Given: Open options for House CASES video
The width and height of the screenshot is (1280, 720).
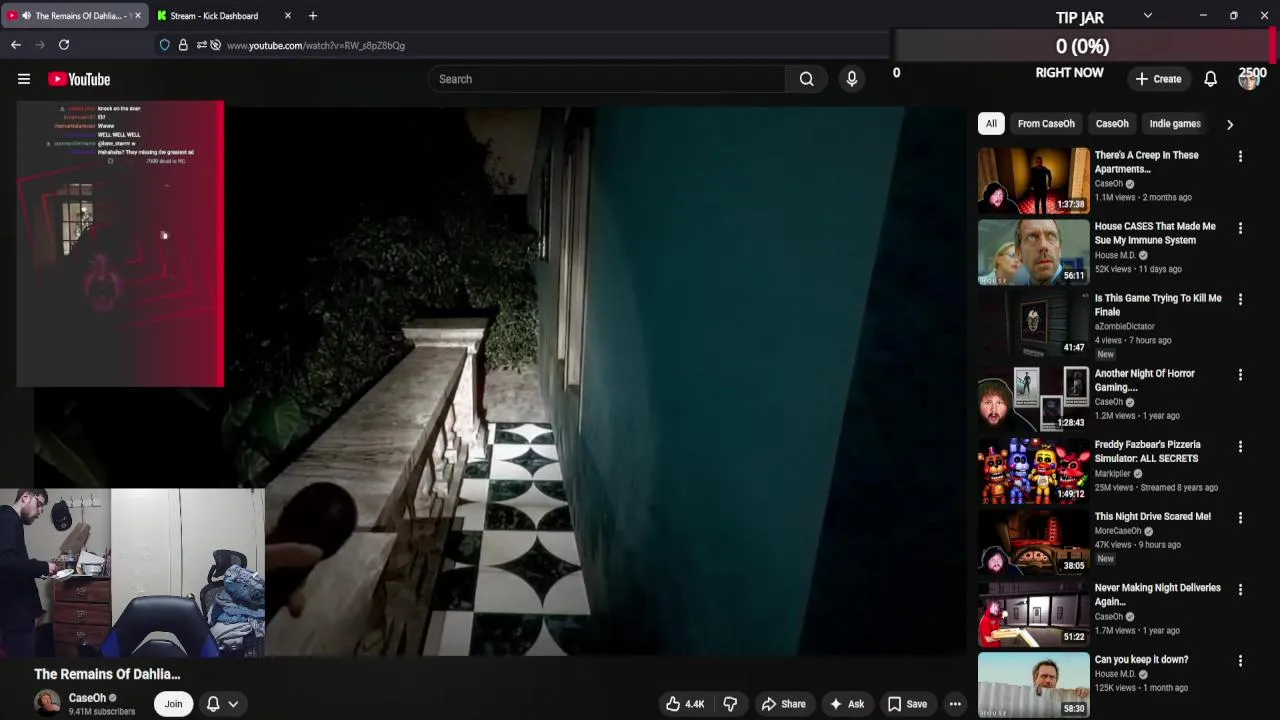Looking at the screenshot, I should 1240,228.
